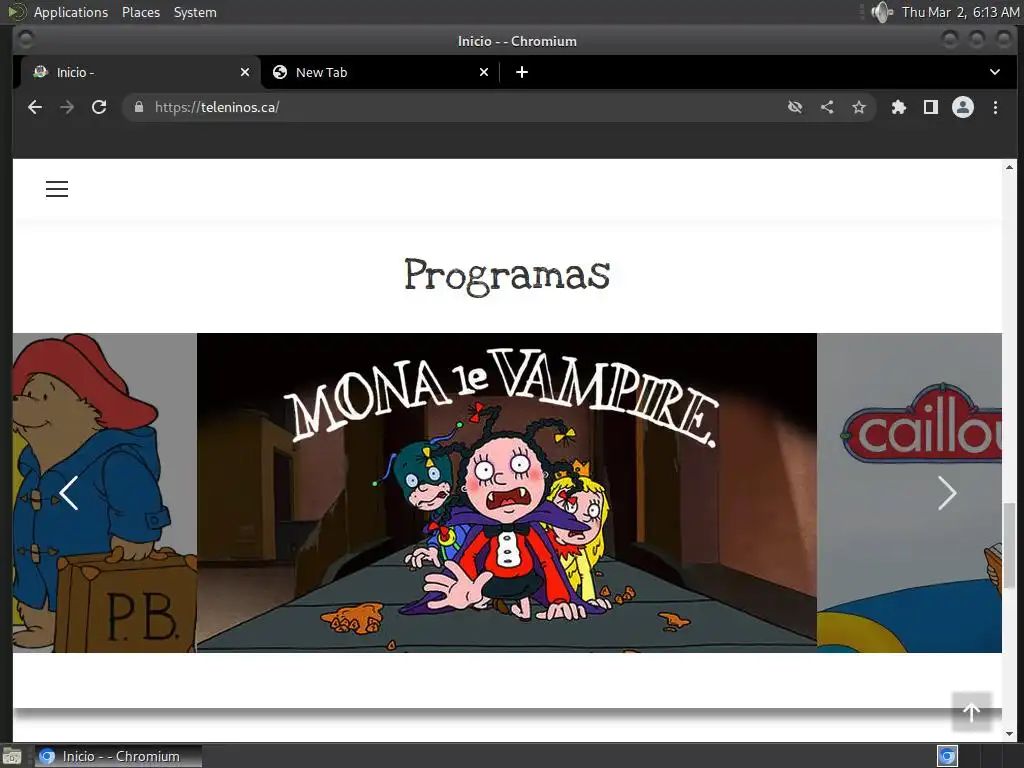Select the Chromium window in the taskbar
This screenshot has width=1024, height=768.
(x=118, y=756)
